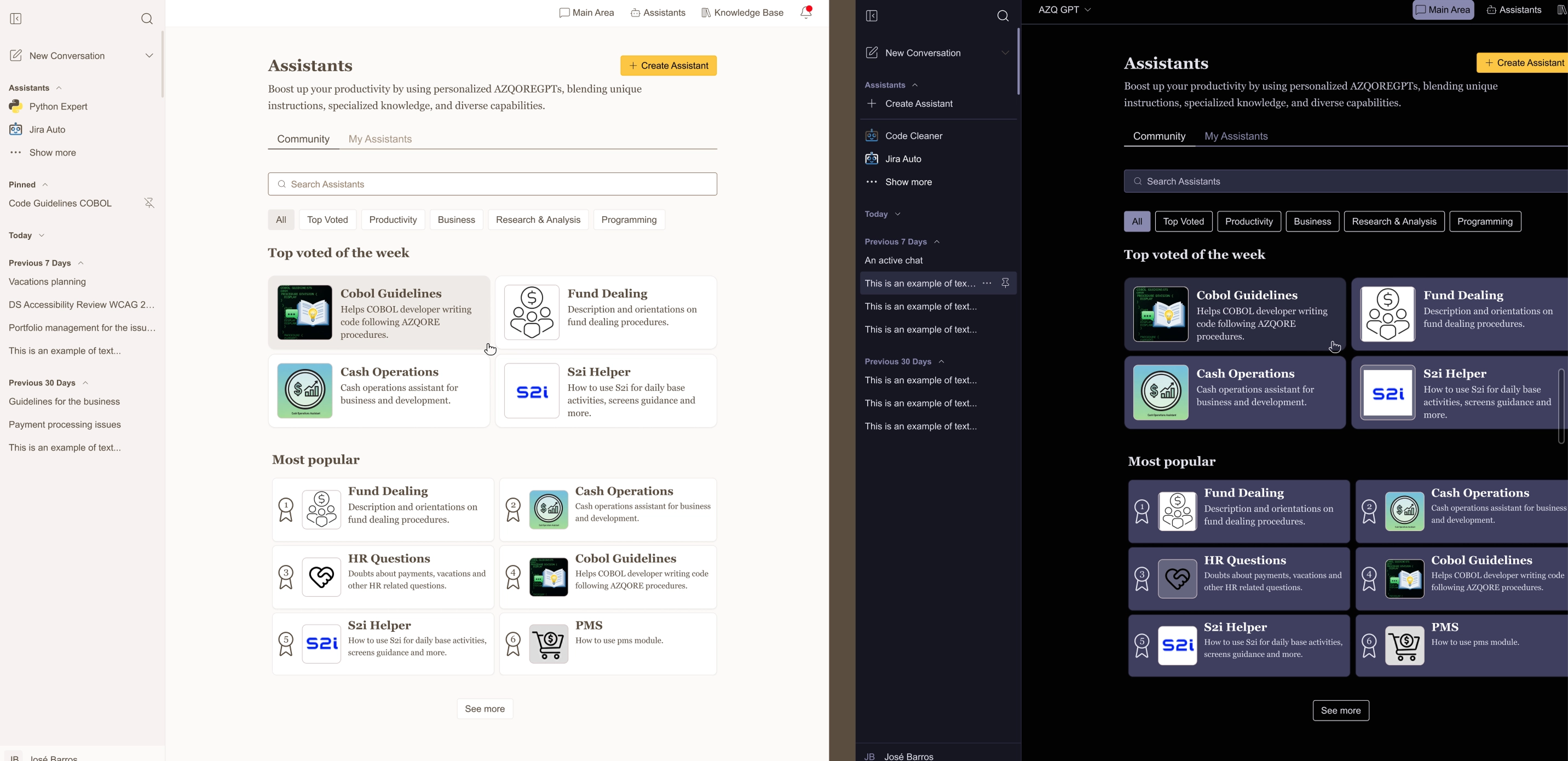The height and width of the screenshot is (761, 1568).
Task: Click PMS cart icon in dark Most popular
Action: point(1405,646)
